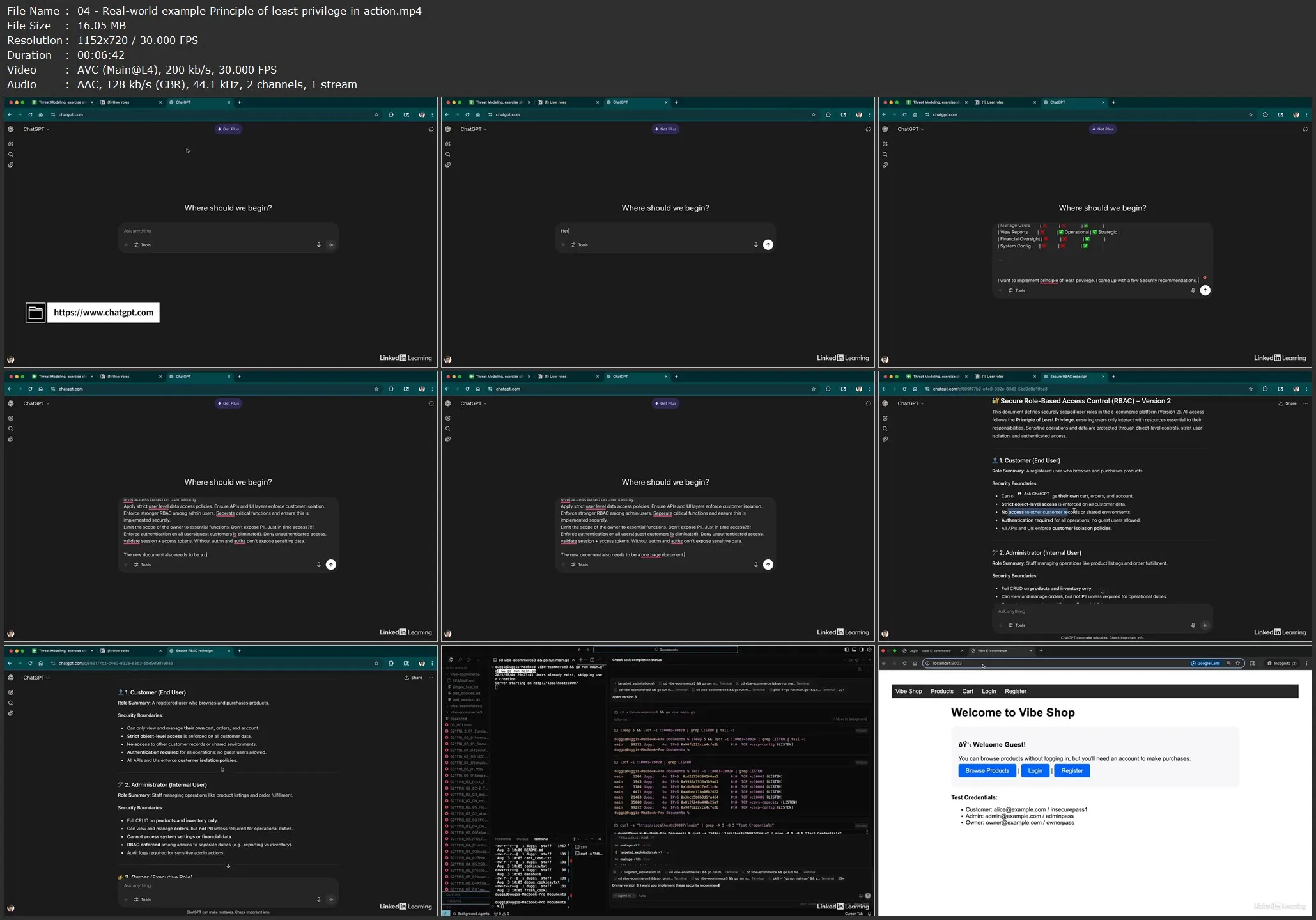
Task: Open Cursor settings gear icon
Action: click(x=869, y=650)
